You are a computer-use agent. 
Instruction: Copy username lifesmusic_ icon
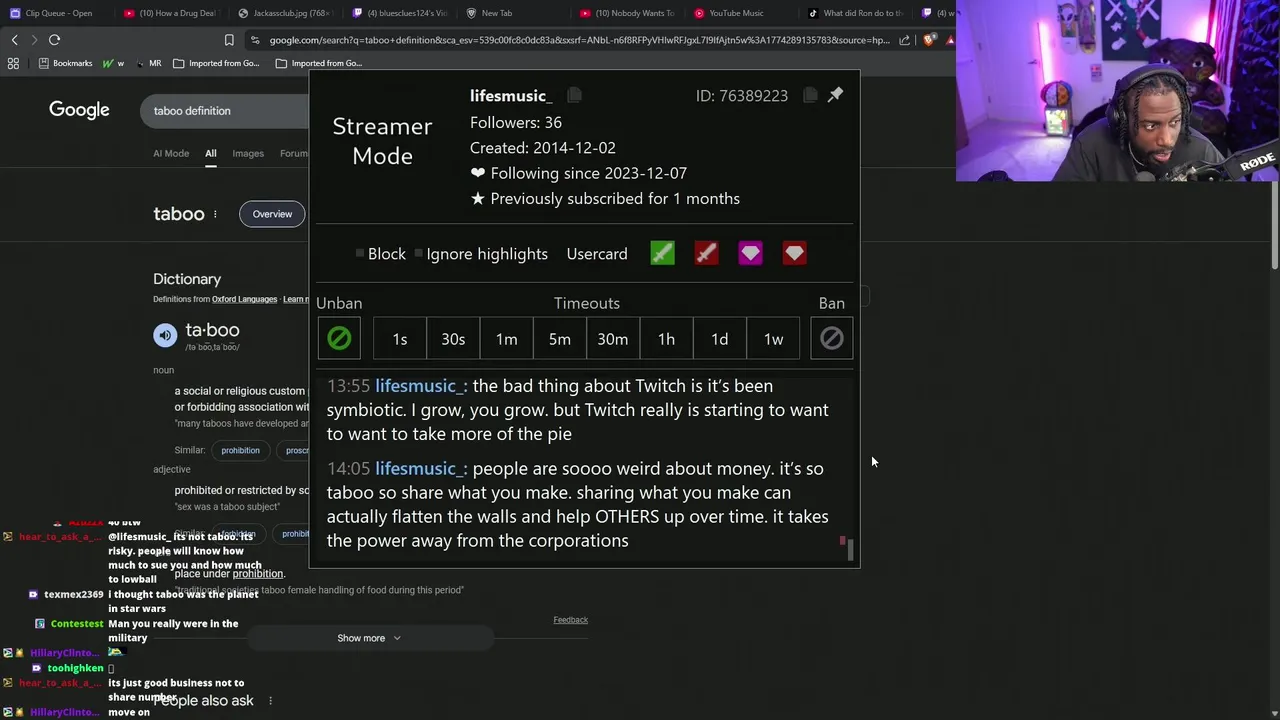[574, 95]
